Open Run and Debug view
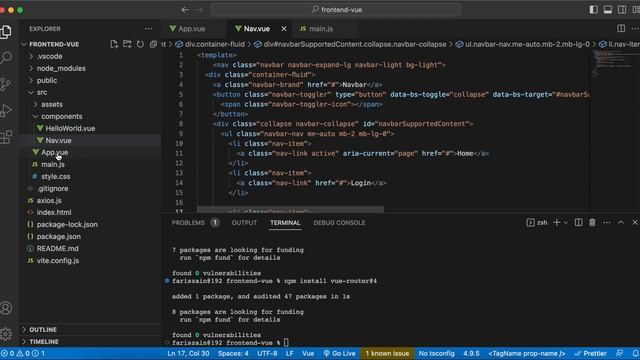This screenshot has height=360, width=640. point(6,110)
